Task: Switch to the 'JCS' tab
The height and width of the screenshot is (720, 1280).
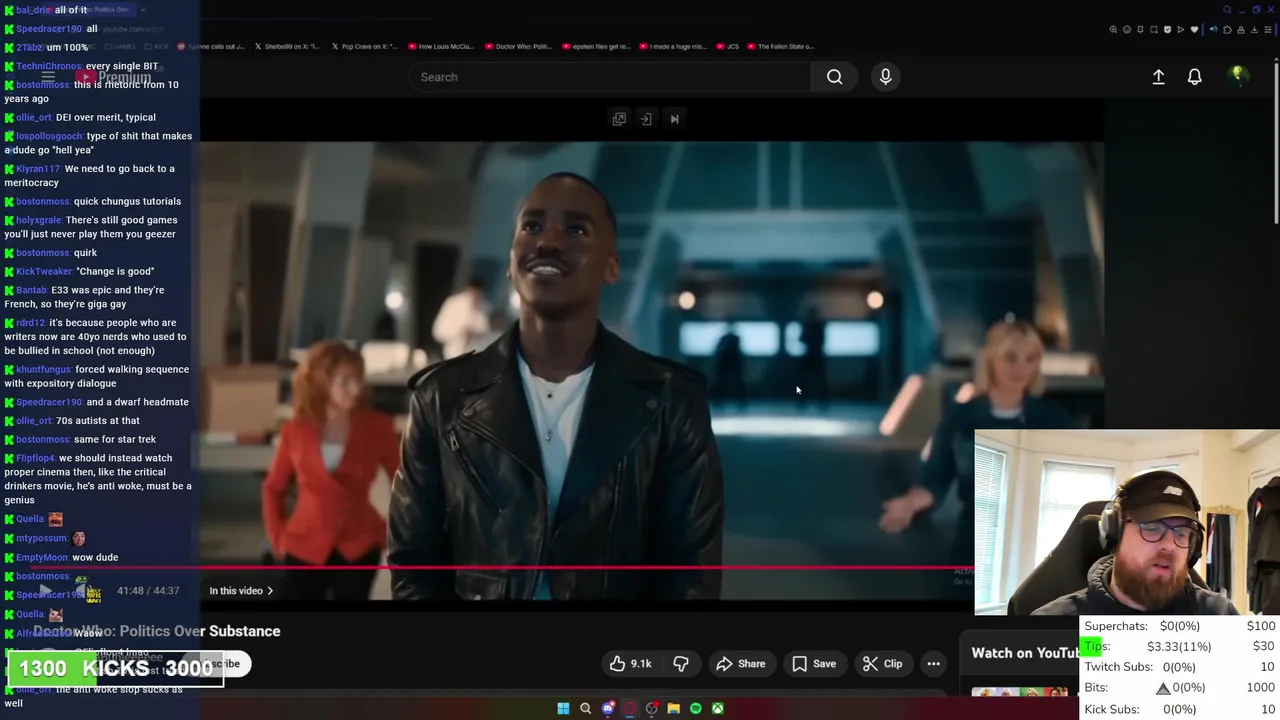Action: click(728, 46)
